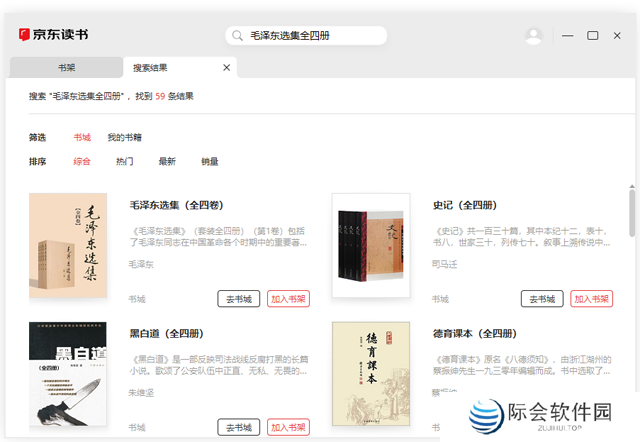Click the vertical scrollbar thumb
Screen dimensions: 640x442
(632, 213)
